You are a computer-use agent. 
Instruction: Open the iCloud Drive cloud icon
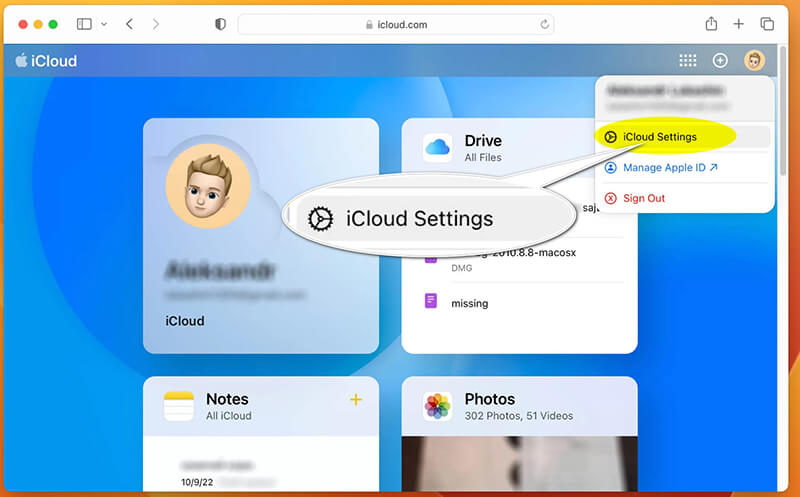click(x=437, y=147)
